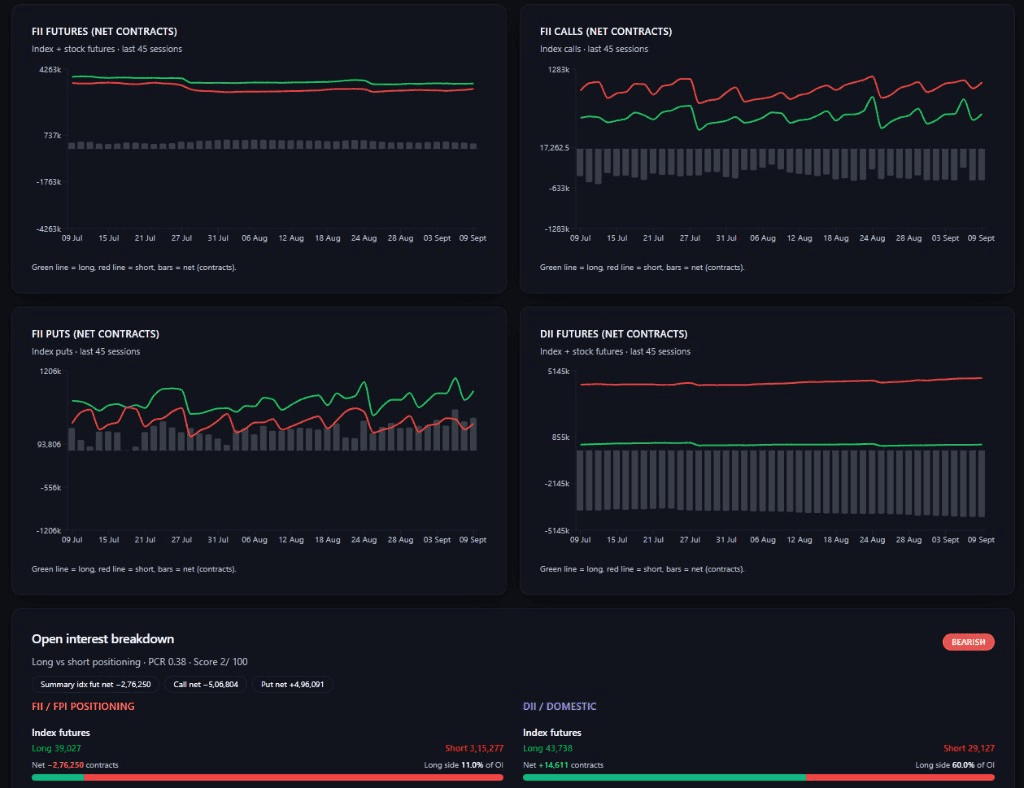
Task: Click the legend note under DII Futures chart
Action: click(x=642, y=569)
